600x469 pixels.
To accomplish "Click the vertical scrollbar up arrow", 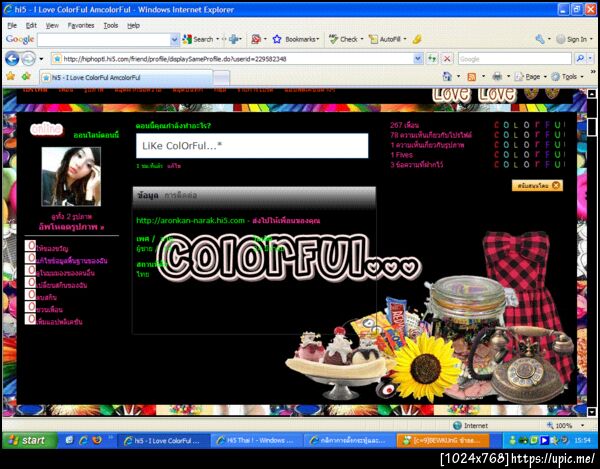I will coord(592,93).
